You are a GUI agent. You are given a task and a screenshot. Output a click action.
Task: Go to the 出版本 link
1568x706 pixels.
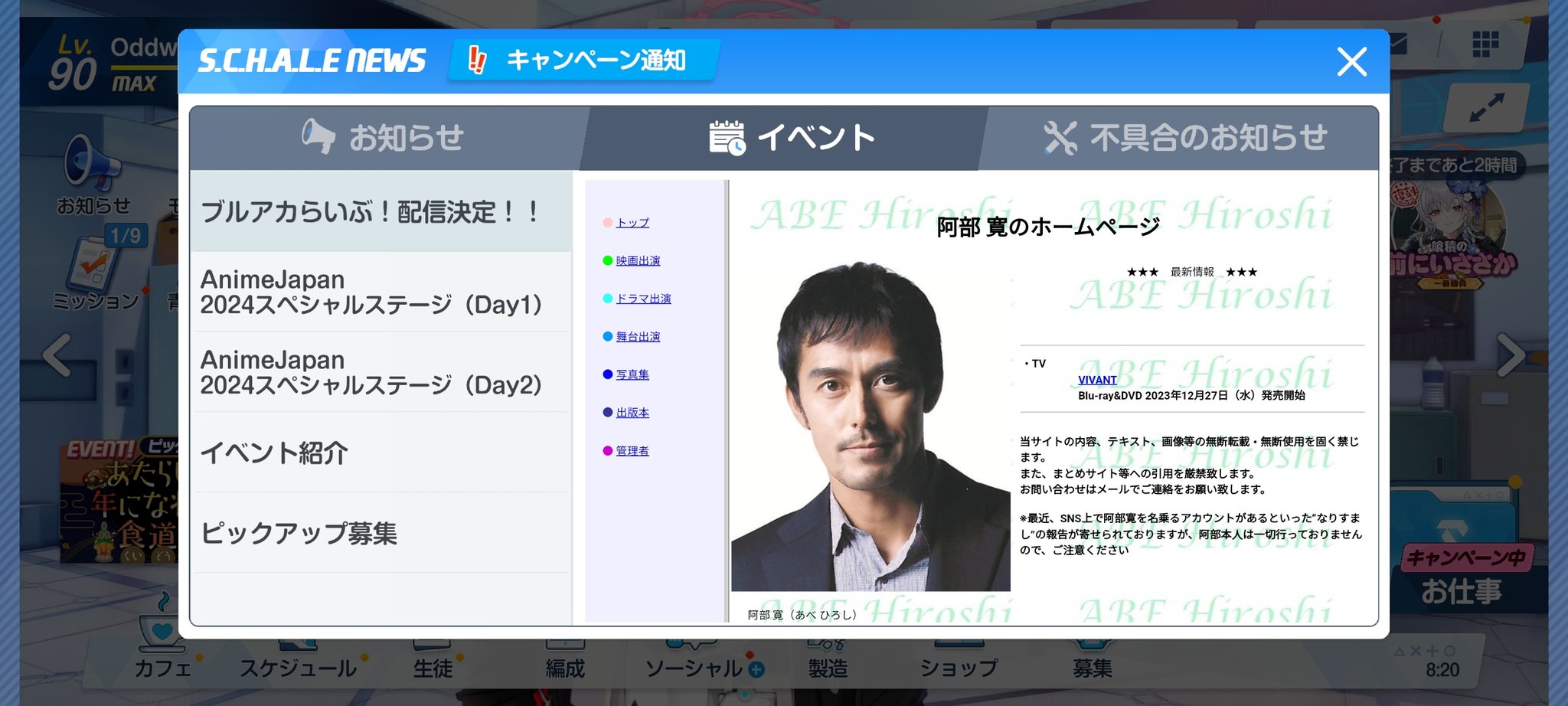[632, 413]
